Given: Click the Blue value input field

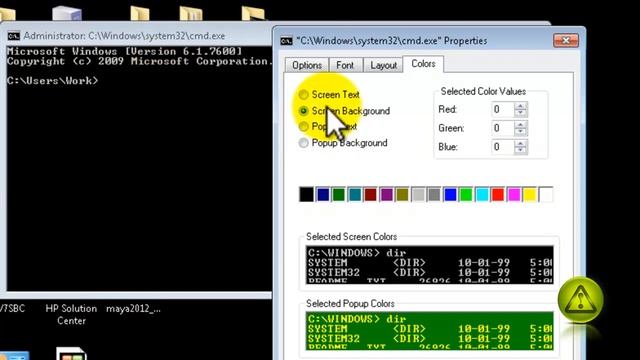Looking at the screenshot, I should click(503, 147).
